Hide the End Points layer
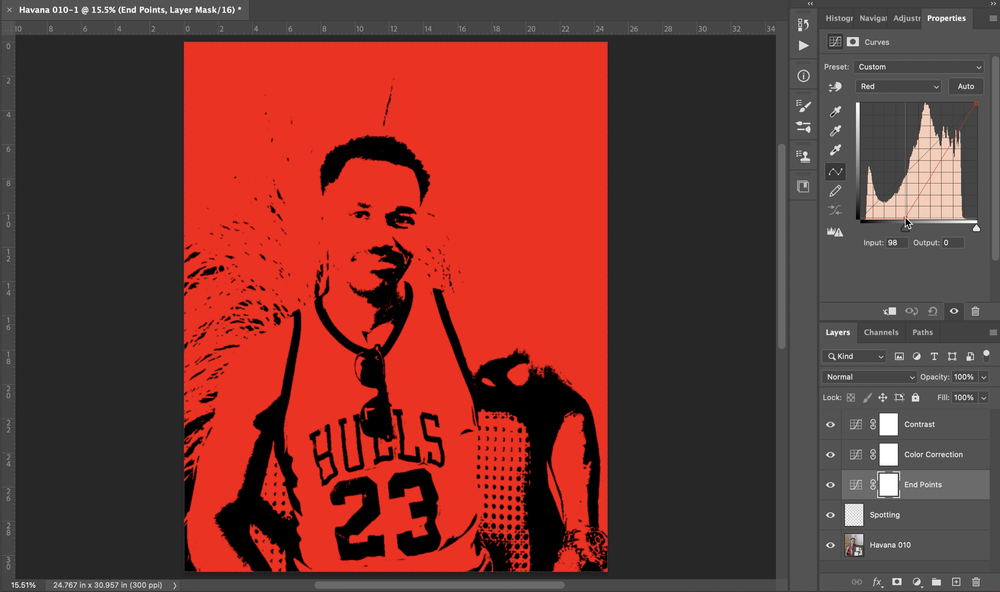 [x=830, y=485]
